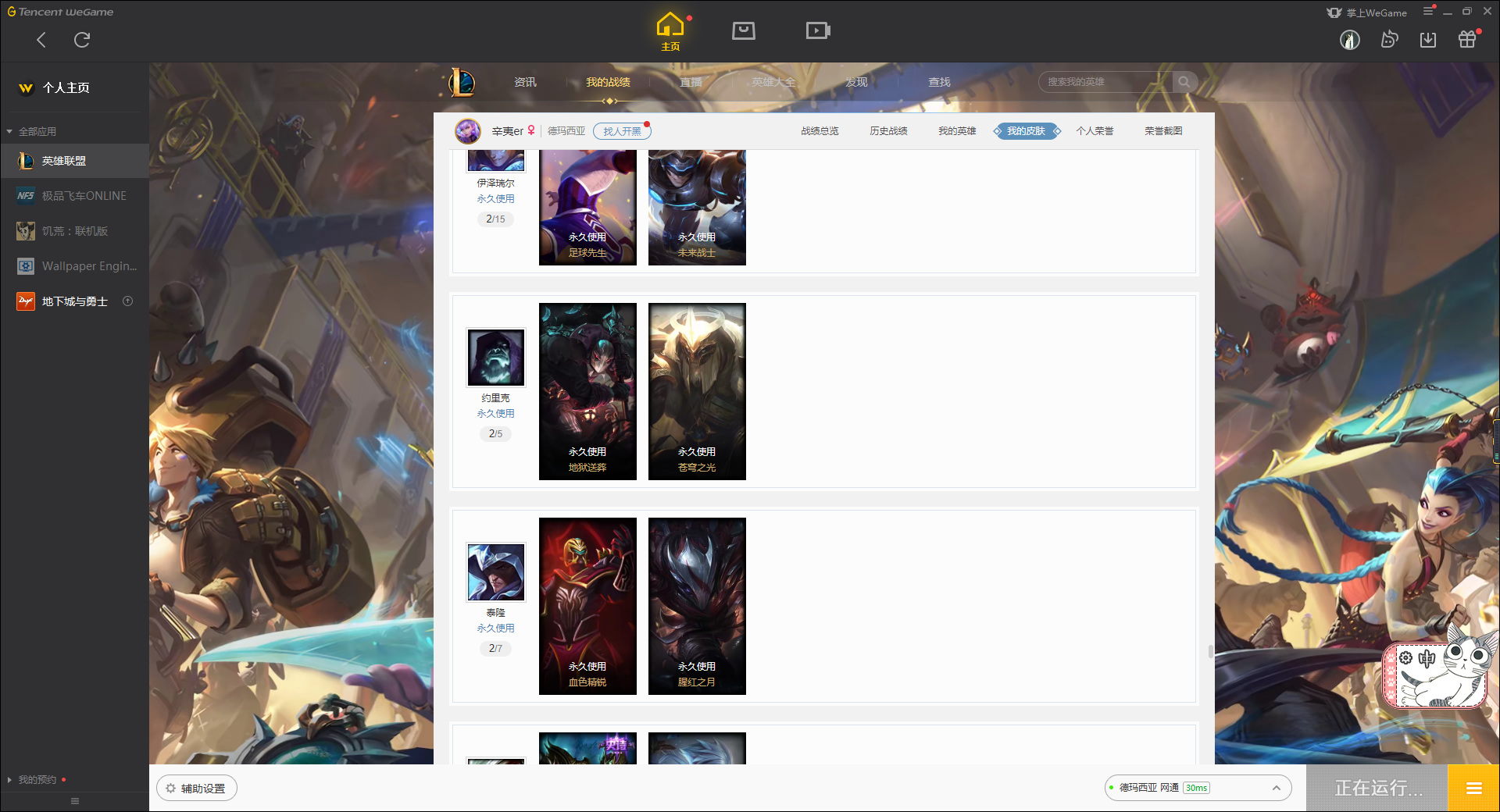This screenshot has height=812, width=1500.
Task: Click the 2/15 skin count badge
Action: click(x=495, y=219)
